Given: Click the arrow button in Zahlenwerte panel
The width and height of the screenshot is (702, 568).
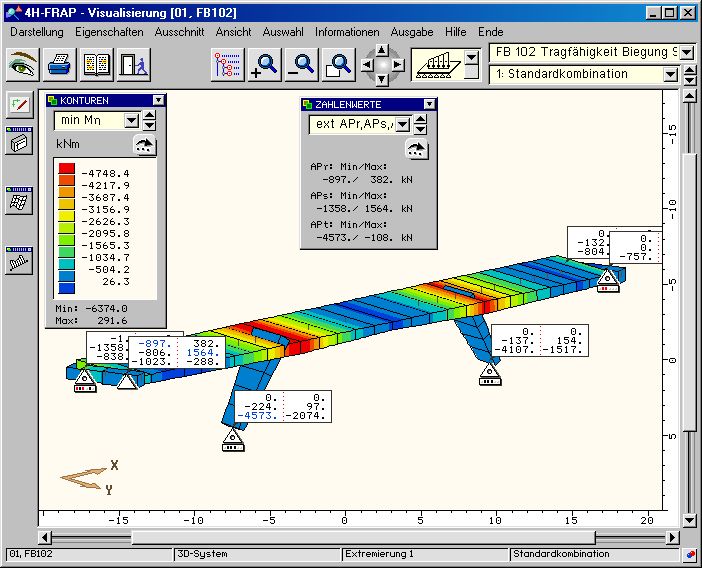Looking at the screenshot, I should tap(416, 149).
